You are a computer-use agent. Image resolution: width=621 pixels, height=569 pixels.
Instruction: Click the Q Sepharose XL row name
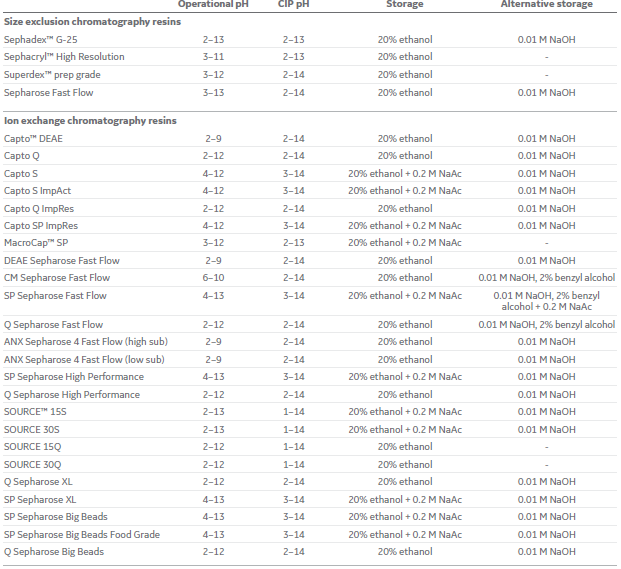tap(38, 482)
